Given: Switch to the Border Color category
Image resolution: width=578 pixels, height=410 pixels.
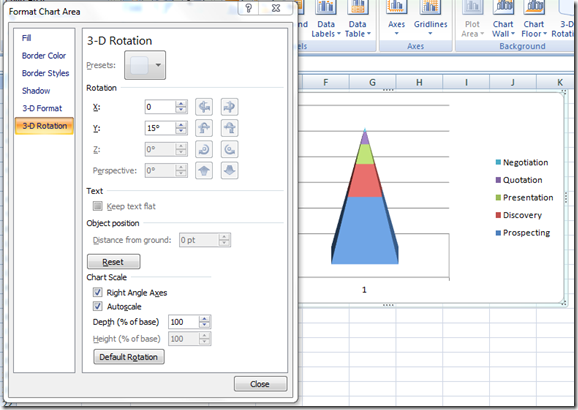Looking at the screenshot, I should (x=44, y=56).
